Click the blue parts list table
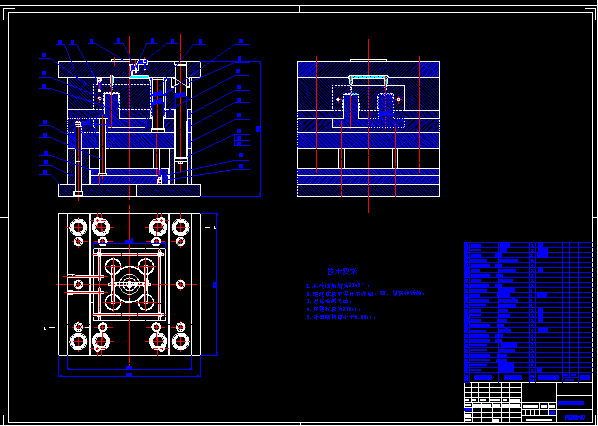 (x=528, y=312)
